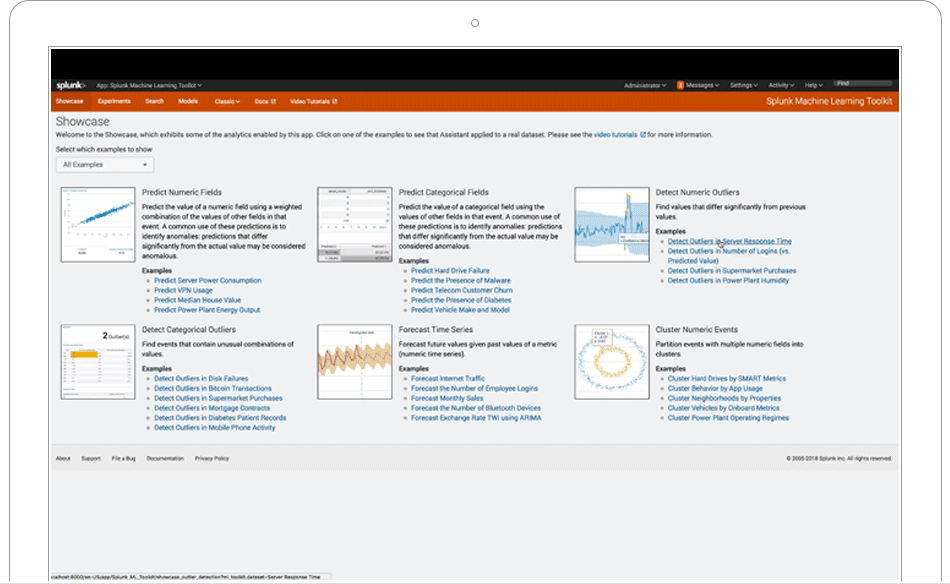The width and height of the screenshot is (950, 584).
Task: Open the Settings menu
Action: tap(744, 85)
